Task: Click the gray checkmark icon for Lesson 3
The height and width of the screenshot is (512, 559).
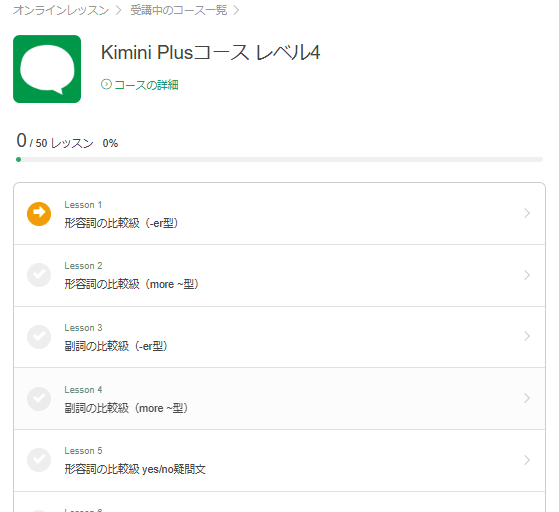Action: [x=39, y=337]
